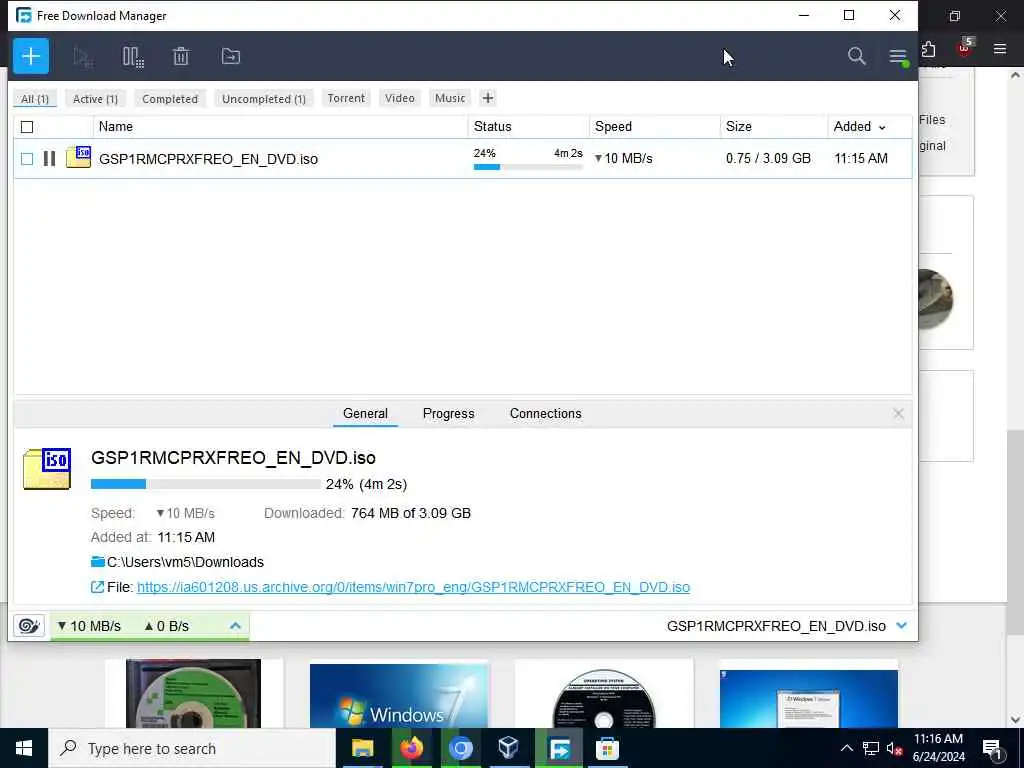
Task: Show the Active (1) filter
Action: click(x=95, y=99)
